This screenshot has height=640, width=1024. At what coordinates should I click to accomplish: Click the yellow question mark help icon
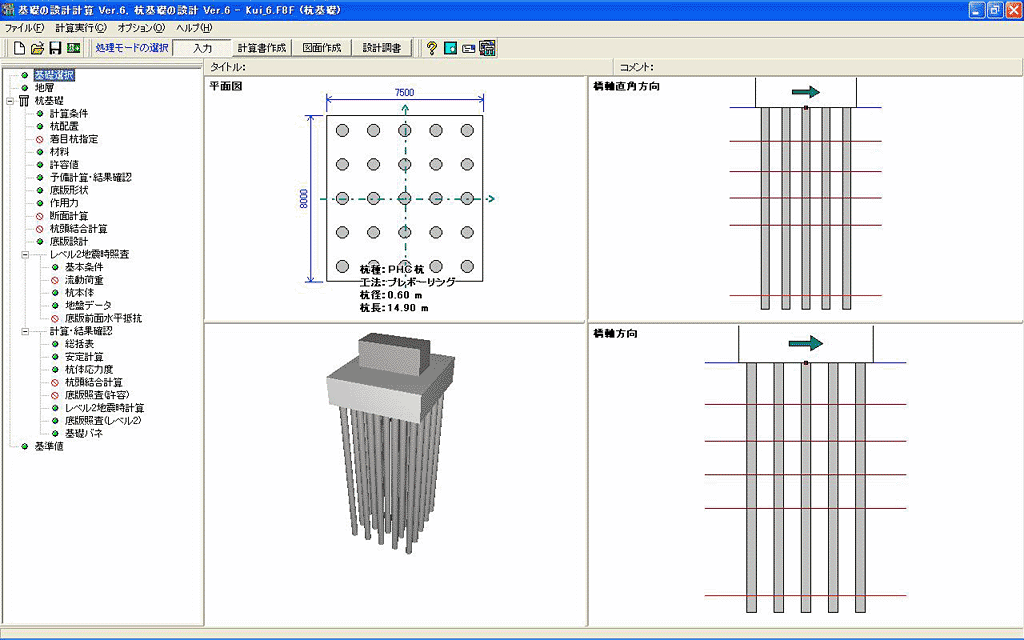click(432, 48)
